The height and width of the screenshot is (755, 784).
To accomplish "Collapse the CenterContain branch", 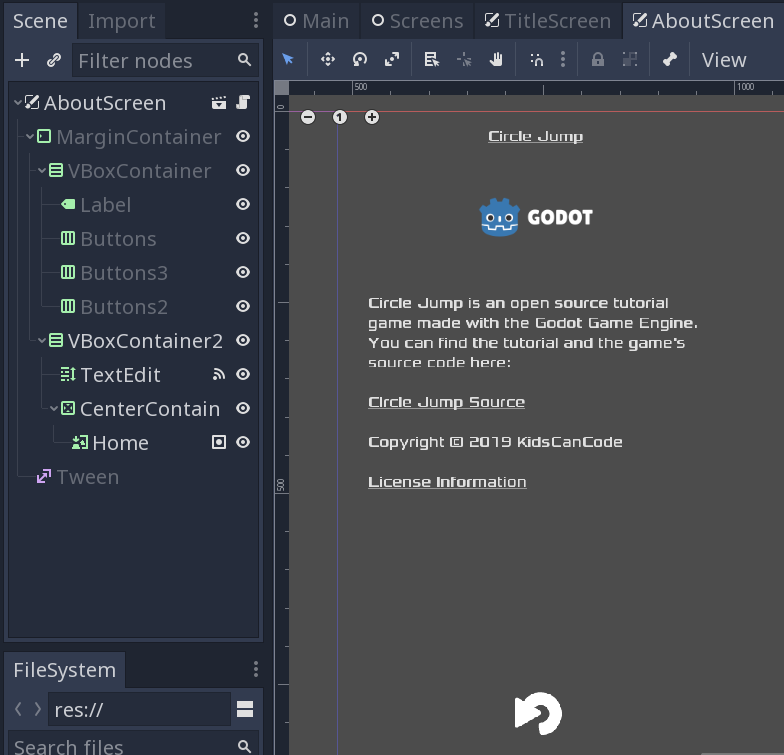I will 54,408.
